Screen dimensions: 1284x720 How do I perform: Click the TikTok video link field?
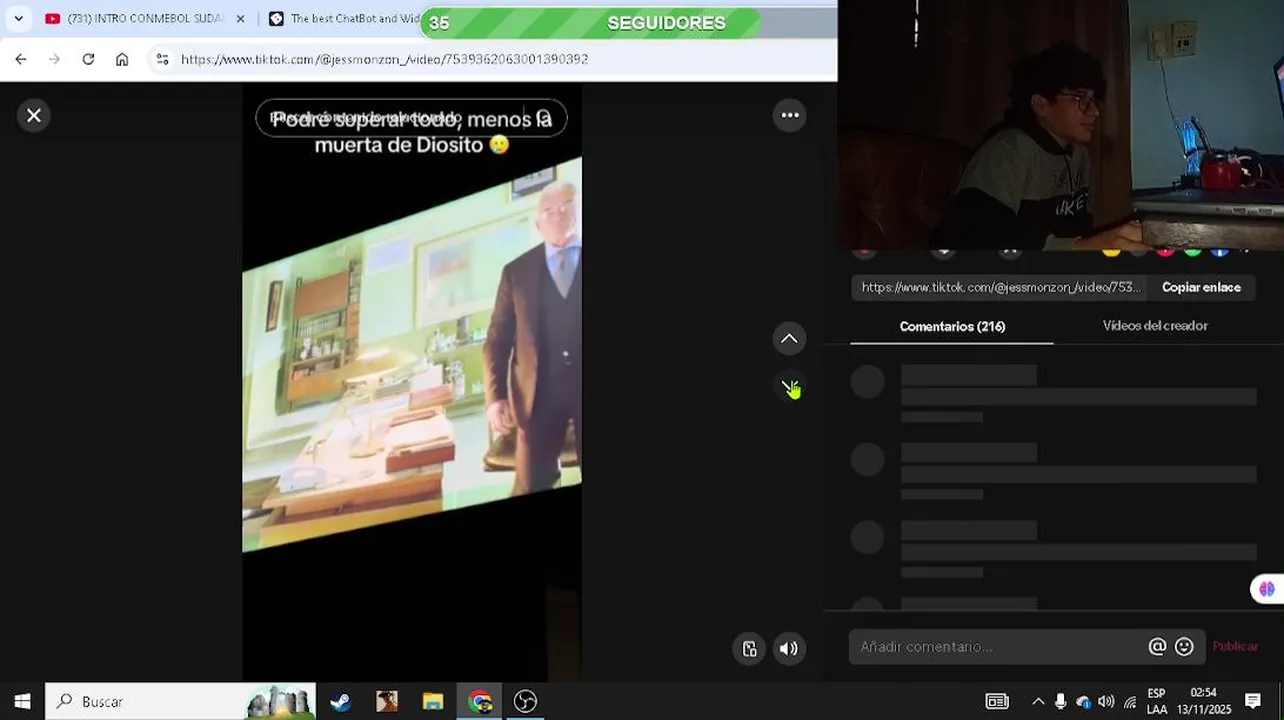(x=1001, y=287)
